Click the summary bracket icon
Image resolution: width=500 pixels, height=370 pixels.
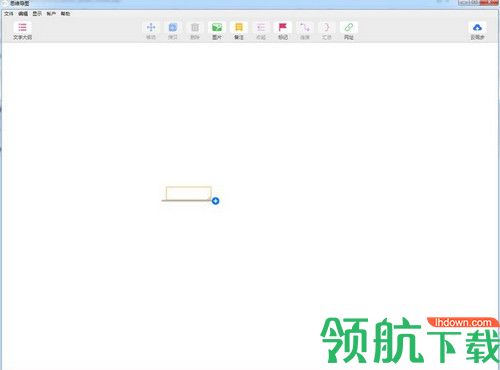click(x=327, y=27)
